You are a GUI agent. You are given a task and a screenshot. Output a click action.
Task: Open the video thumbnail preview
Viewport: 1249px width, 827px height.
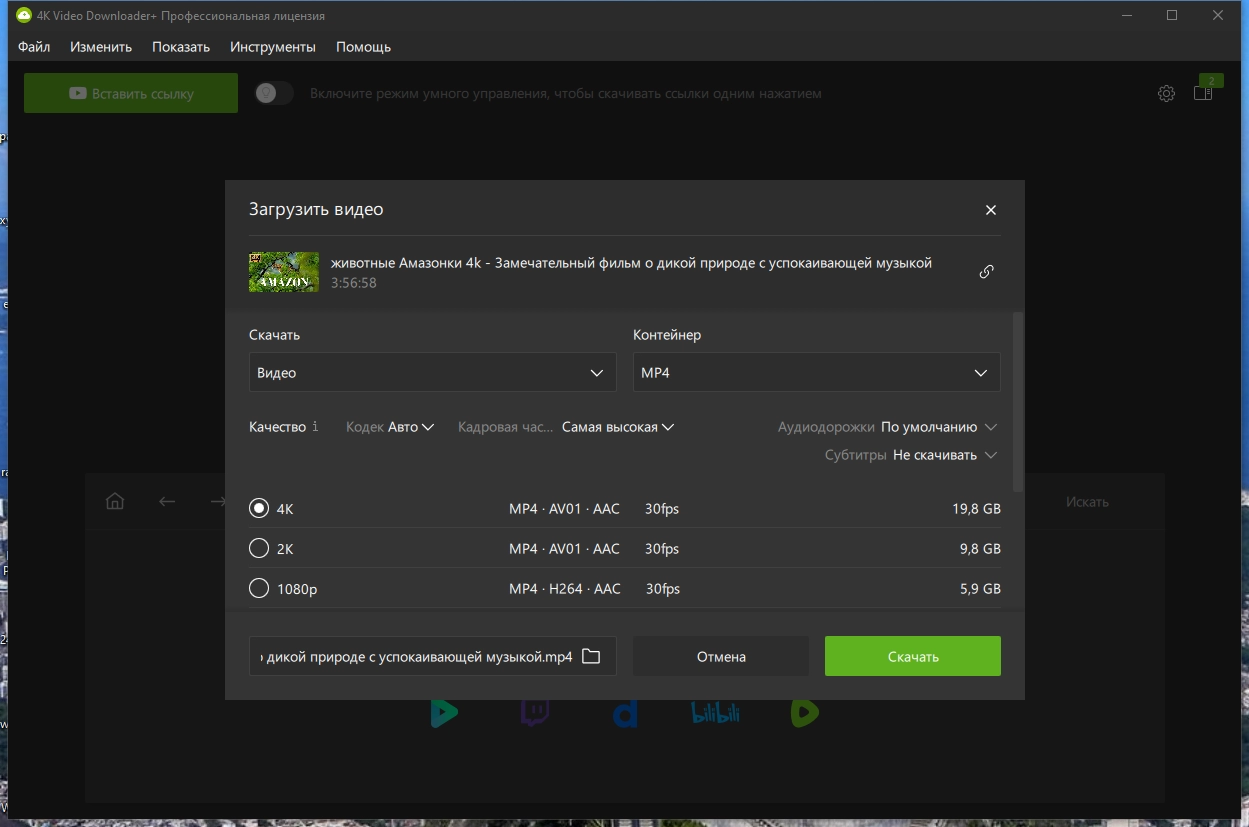click(284, 272)
